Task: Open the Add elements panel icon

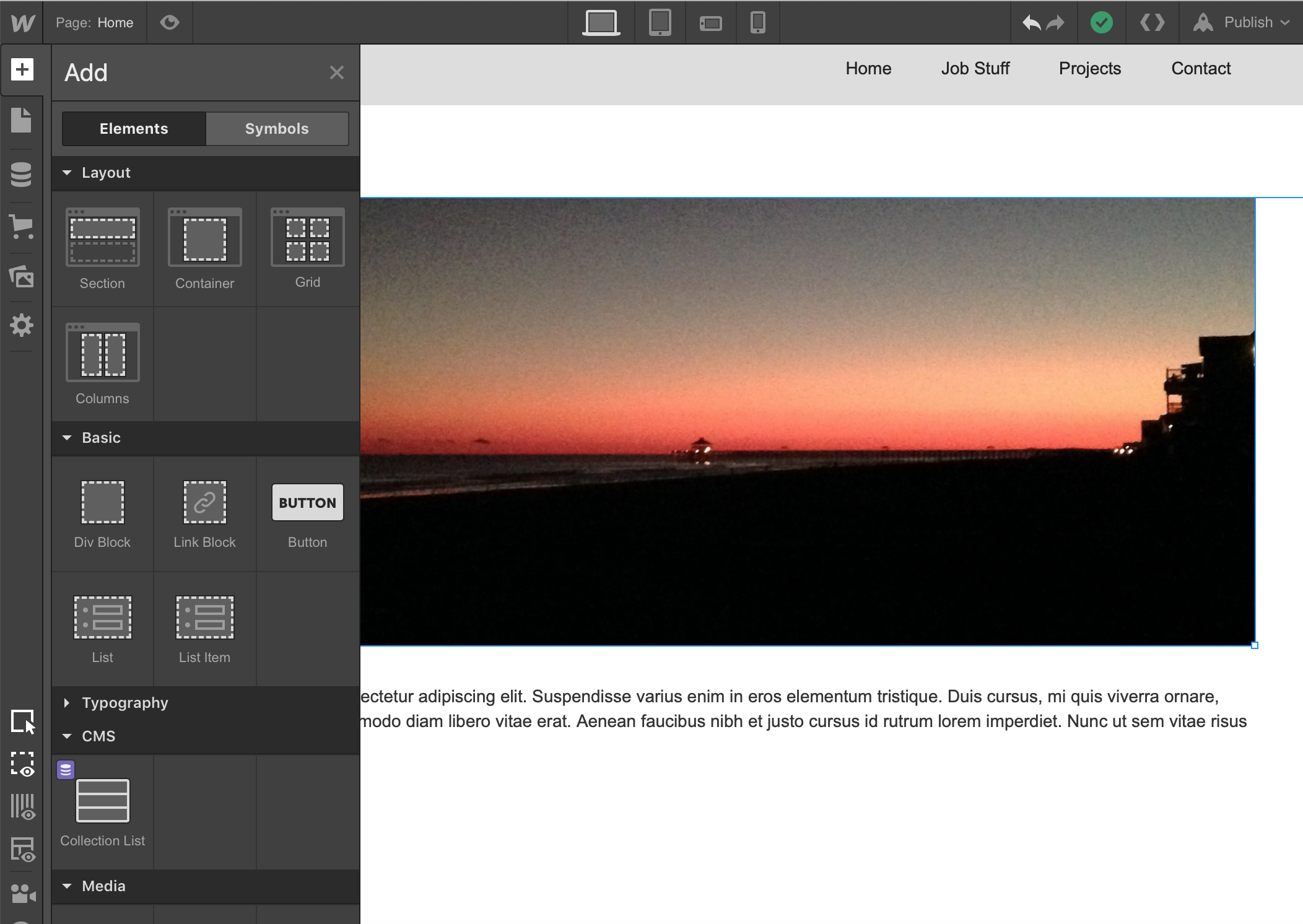Action: (x=22, y=69)
